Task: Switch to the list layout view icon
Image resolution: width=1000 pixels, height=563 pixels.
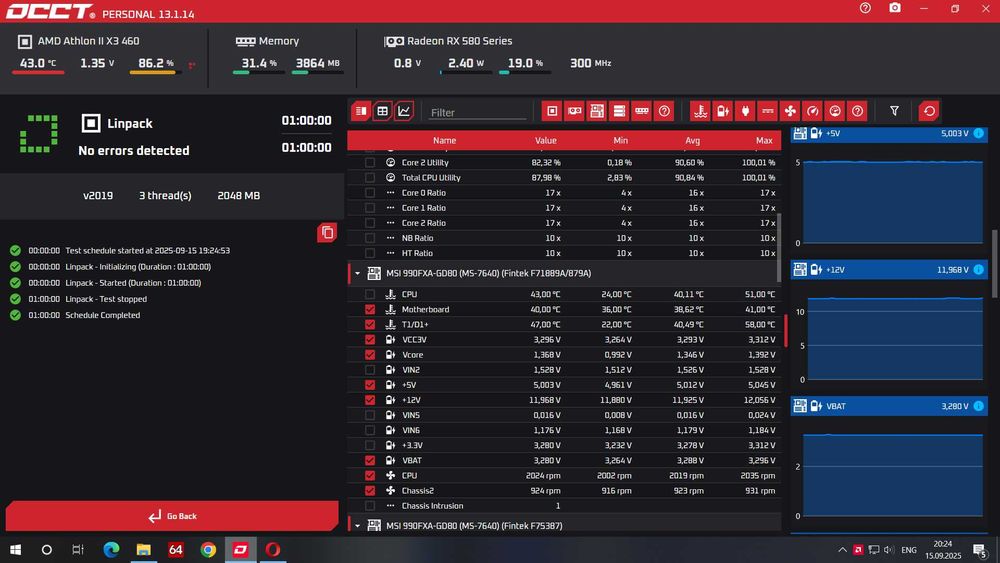Action: 361,111
